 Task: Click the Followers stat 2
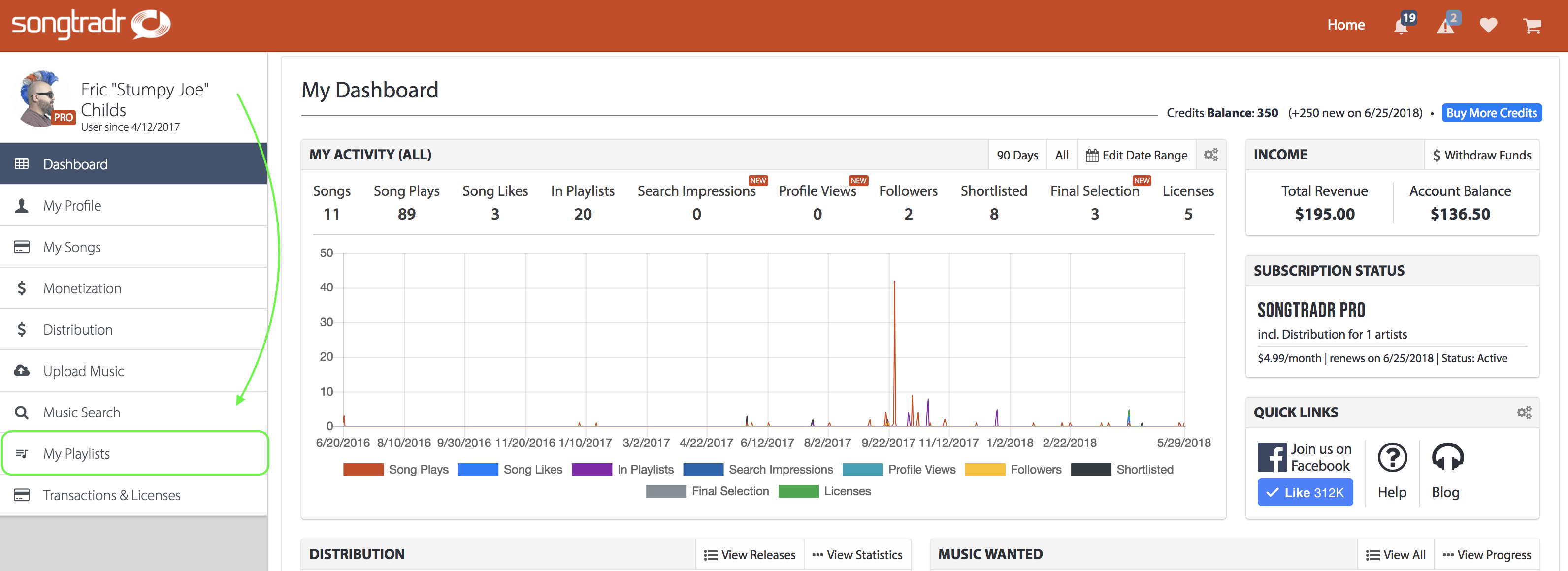tap(908, 214)
